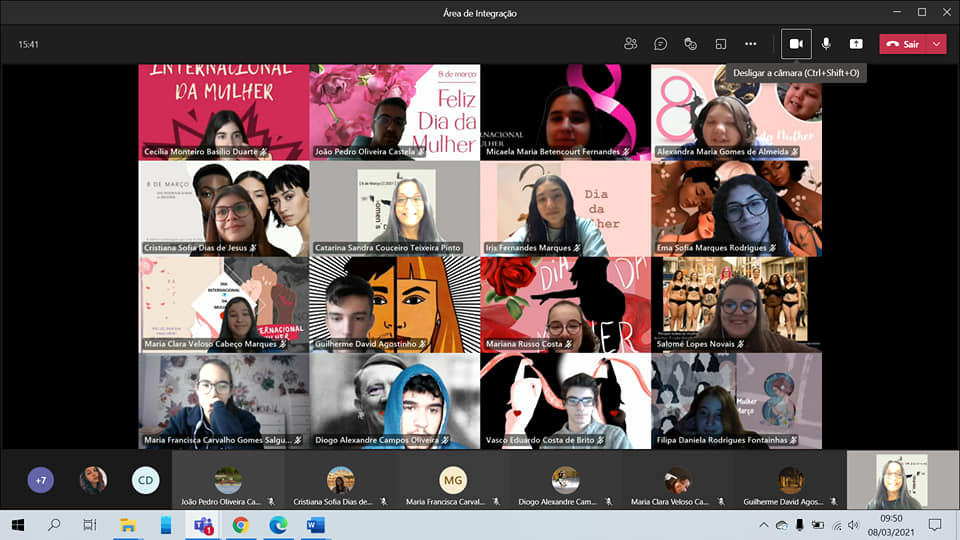Open File Explorer from the taskbar
Screen dimensions: 960x540
128,525
